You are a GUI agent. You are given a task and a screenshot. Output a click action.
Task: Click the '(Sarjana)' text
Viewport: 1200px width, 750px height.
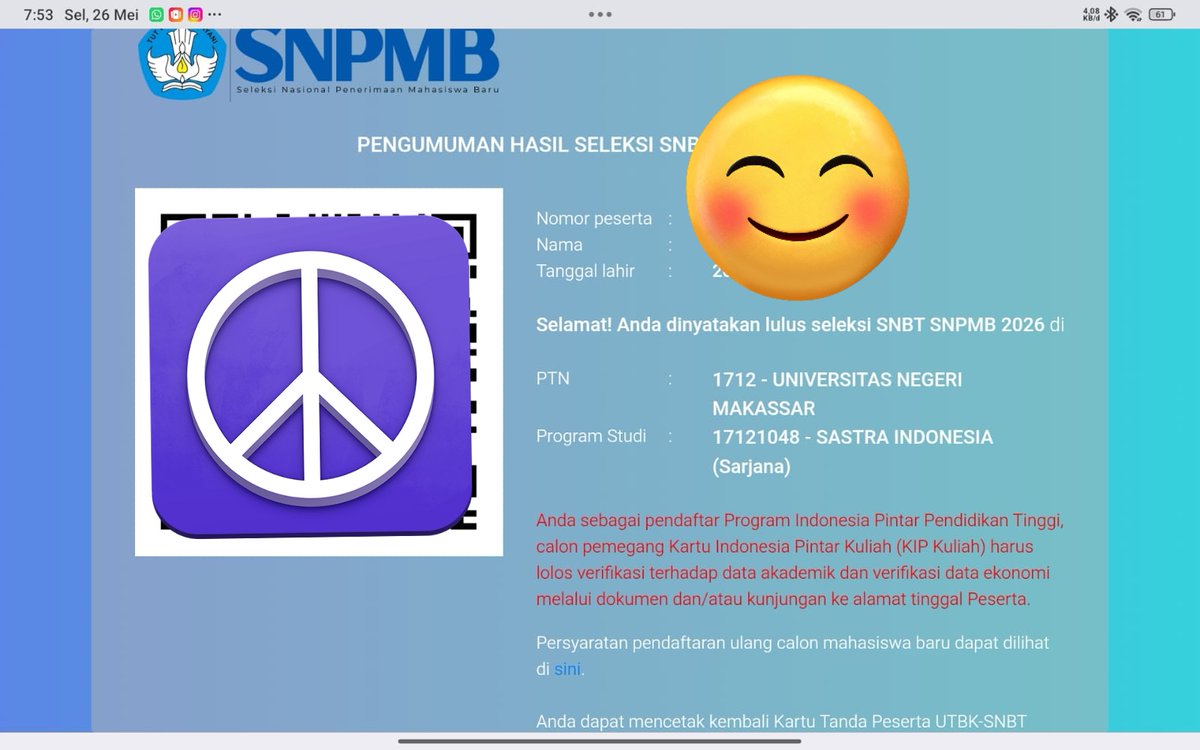click(x=751, y=467)
